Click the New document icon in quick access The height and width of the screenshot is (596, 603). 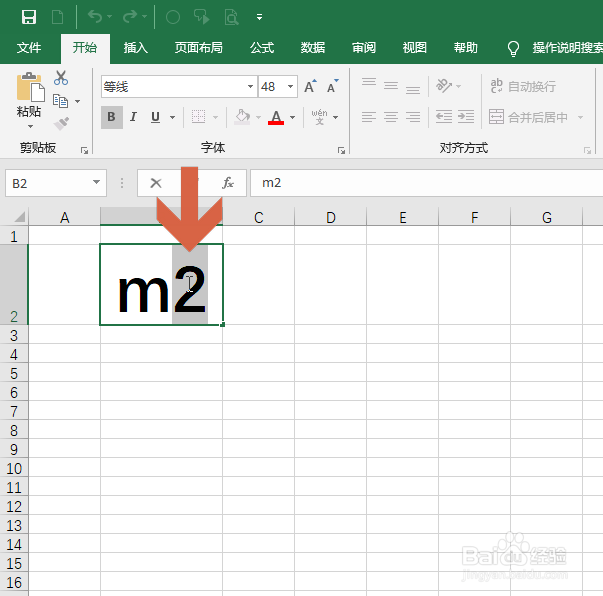[57, 17]
